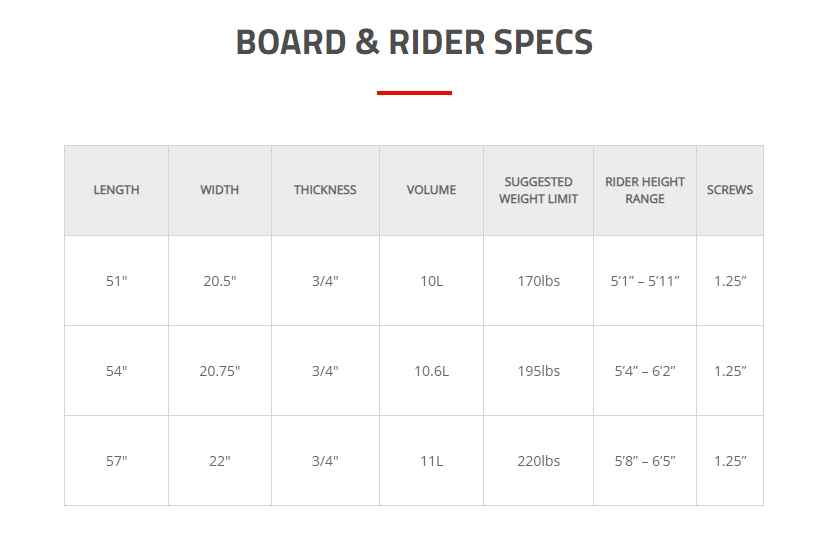
Task: Click the 54" length cell
Action: [116, 371]
